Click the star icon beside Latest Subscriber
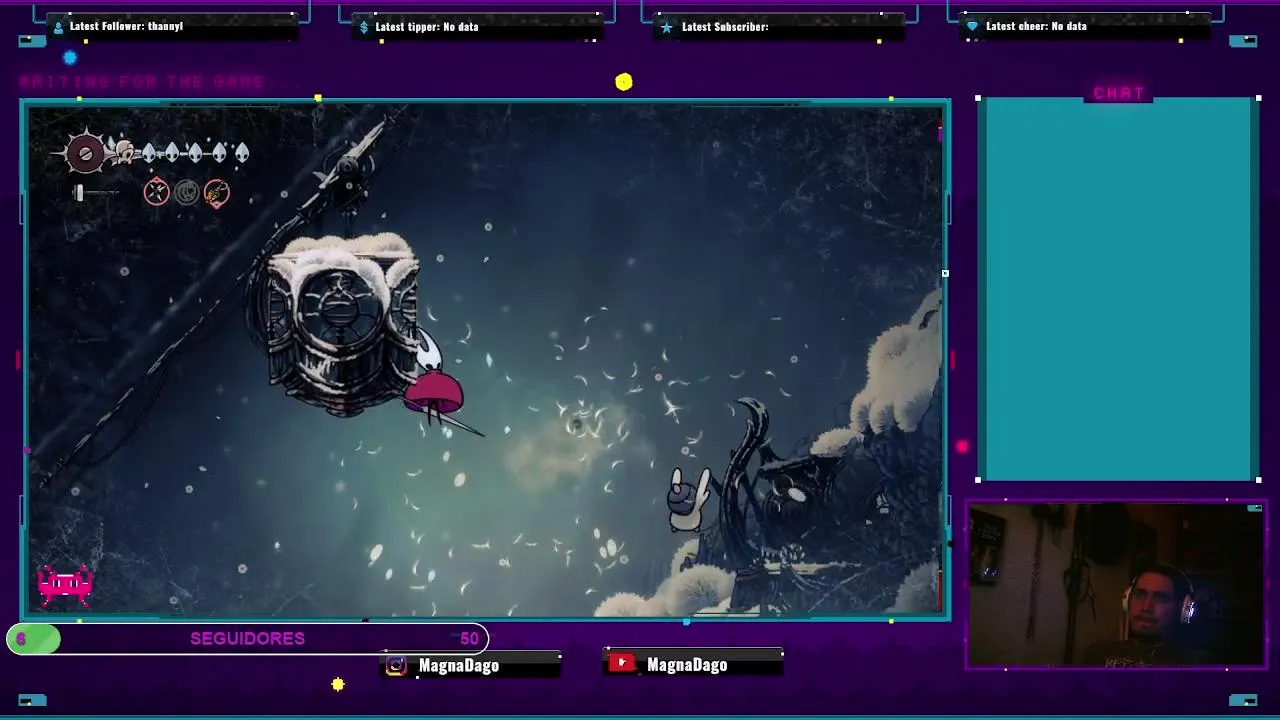1280x720 pixels. click(x=667, y=27)
